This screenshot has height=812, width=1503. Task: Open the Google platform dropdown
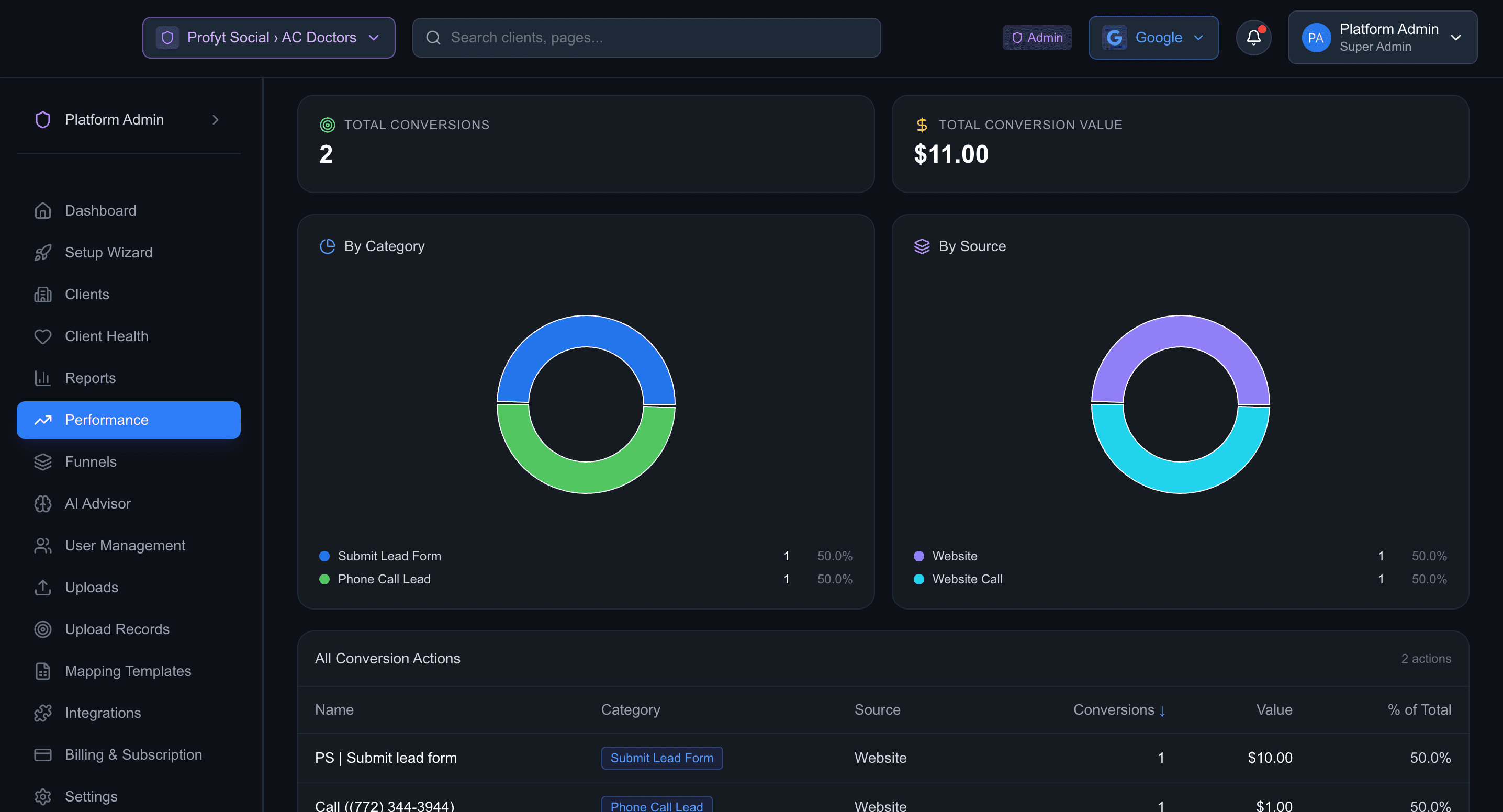[x=1153, y=37]
